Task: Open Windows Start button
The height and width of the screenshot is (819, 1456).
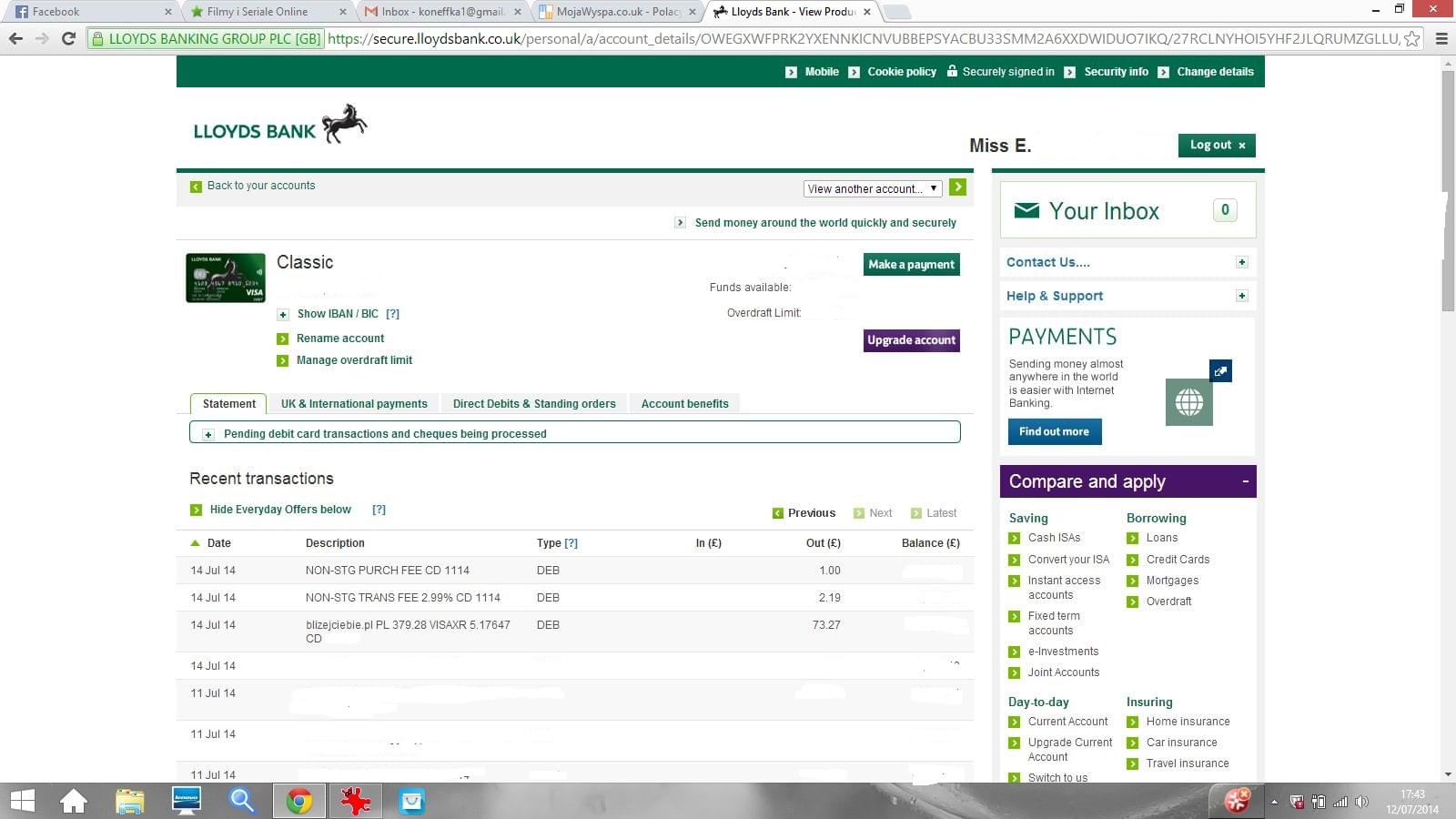Action: (x=22, y=802)
